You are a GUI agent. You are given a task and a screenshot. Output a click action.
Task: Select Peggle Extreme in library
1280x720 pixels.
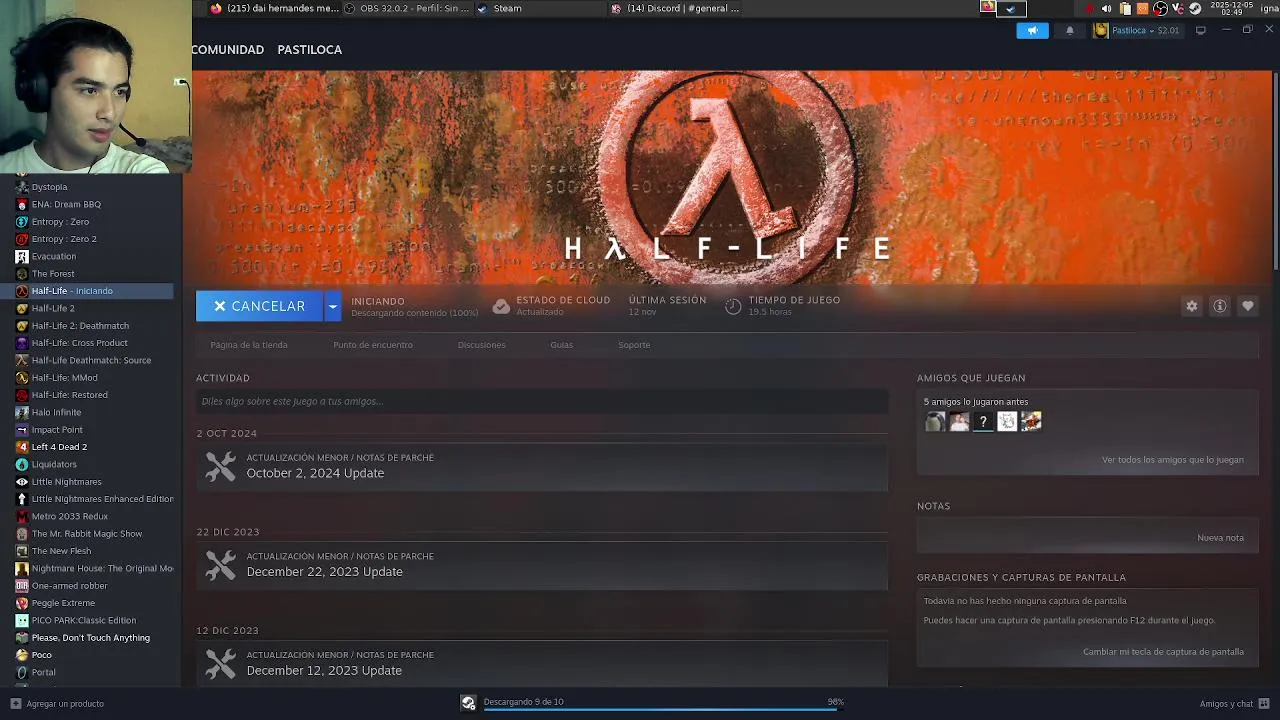pyautogui.click(x=94, y=603)
